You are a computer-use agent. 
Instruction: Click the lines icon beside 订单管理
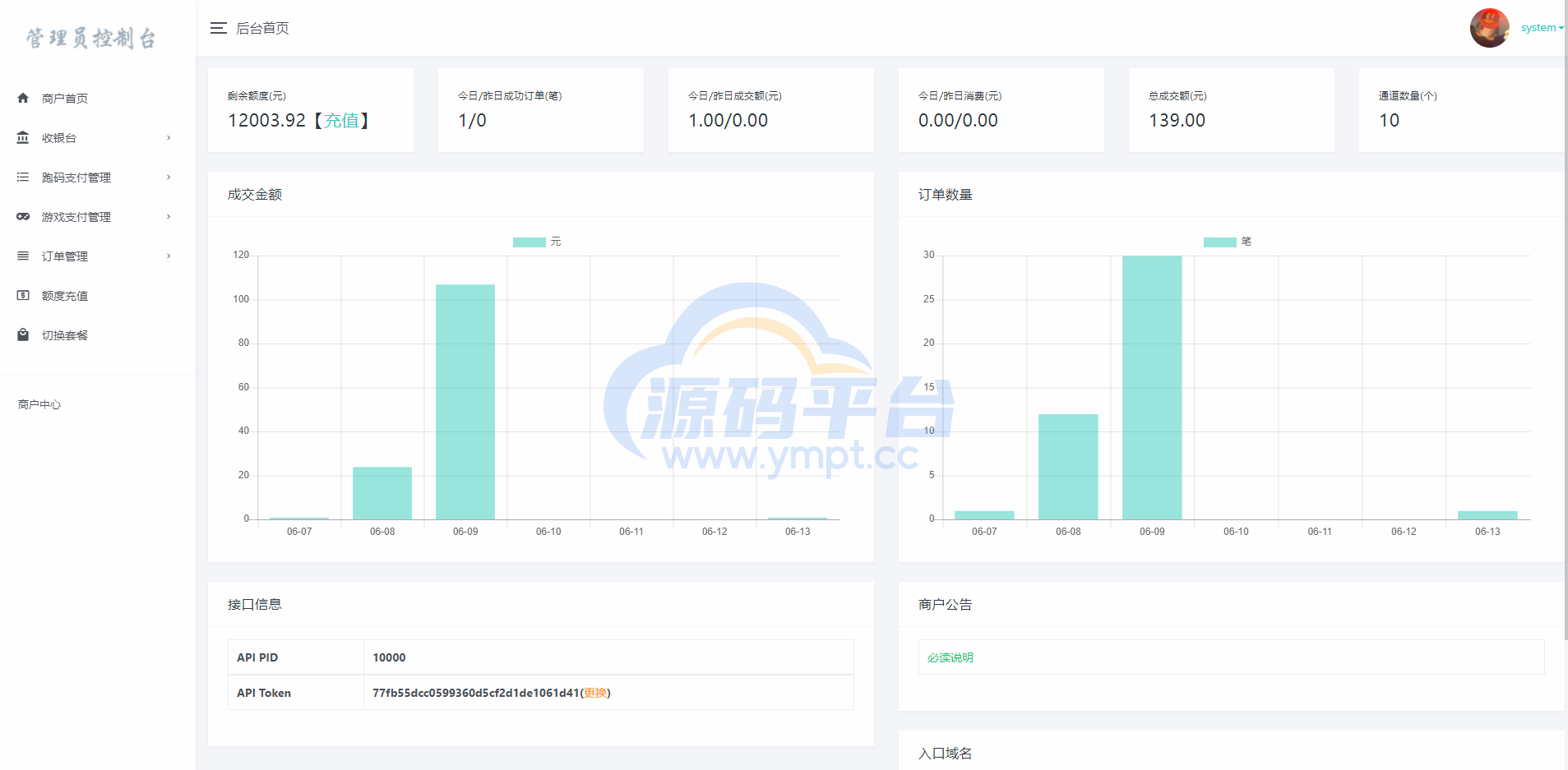[x=23, y=256]
